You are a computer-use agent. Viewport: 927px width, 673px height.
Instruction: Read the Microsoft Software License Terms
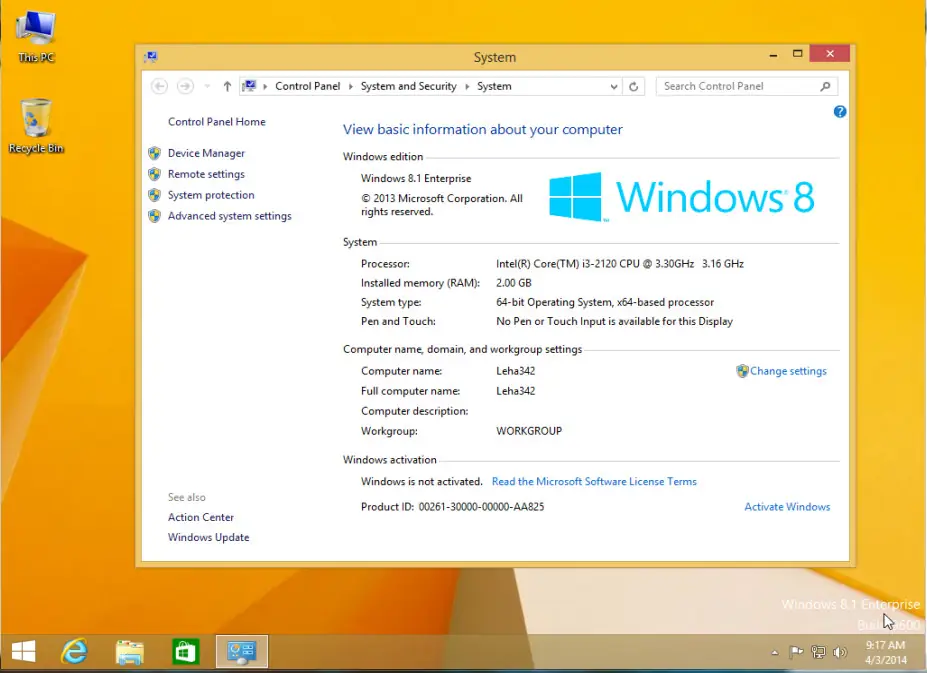pyautogui.click(x=594, y=481)
